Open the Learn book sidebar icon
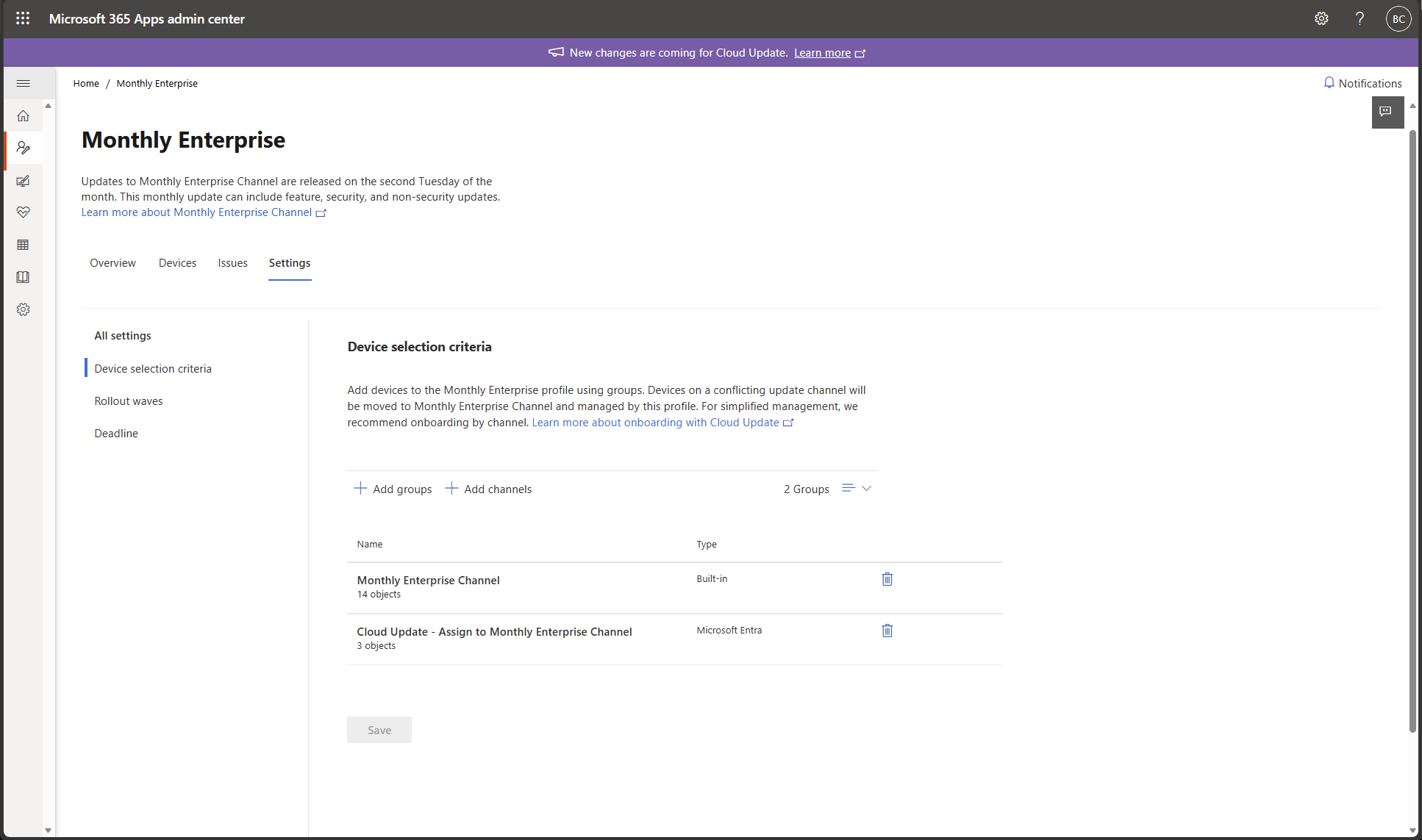The width and height of the screenshot is (1422, 840). point(24,277)
